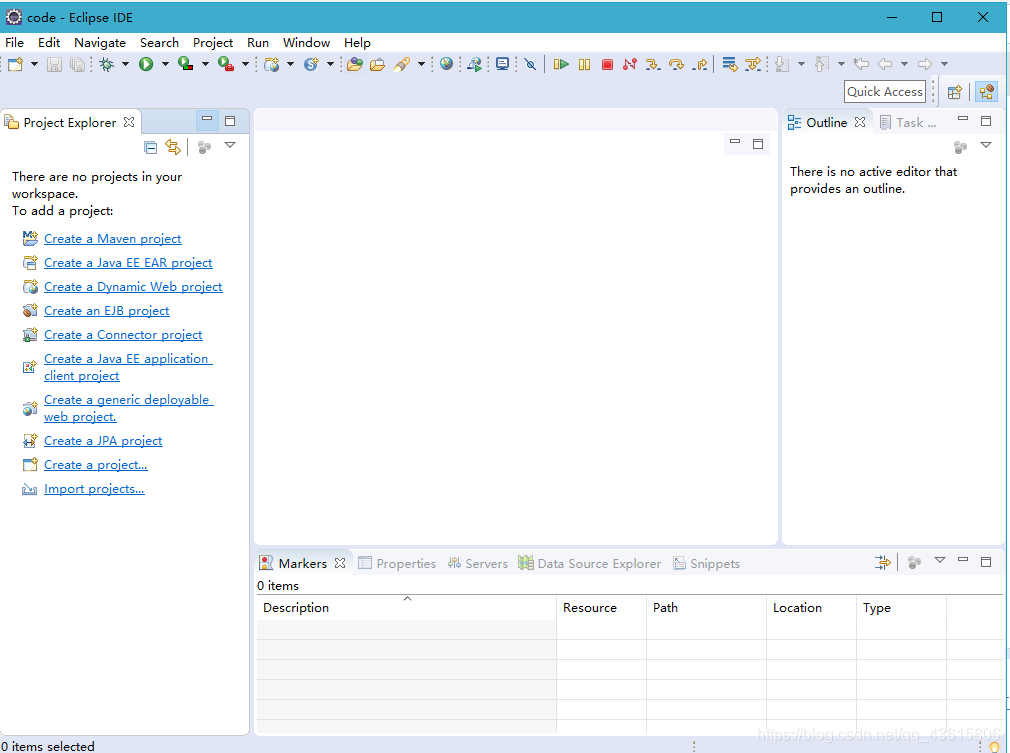The width and height of the screenshot is (1010, 753).
Task: Switch to the Snippets tab
Action: pos(707,564)
